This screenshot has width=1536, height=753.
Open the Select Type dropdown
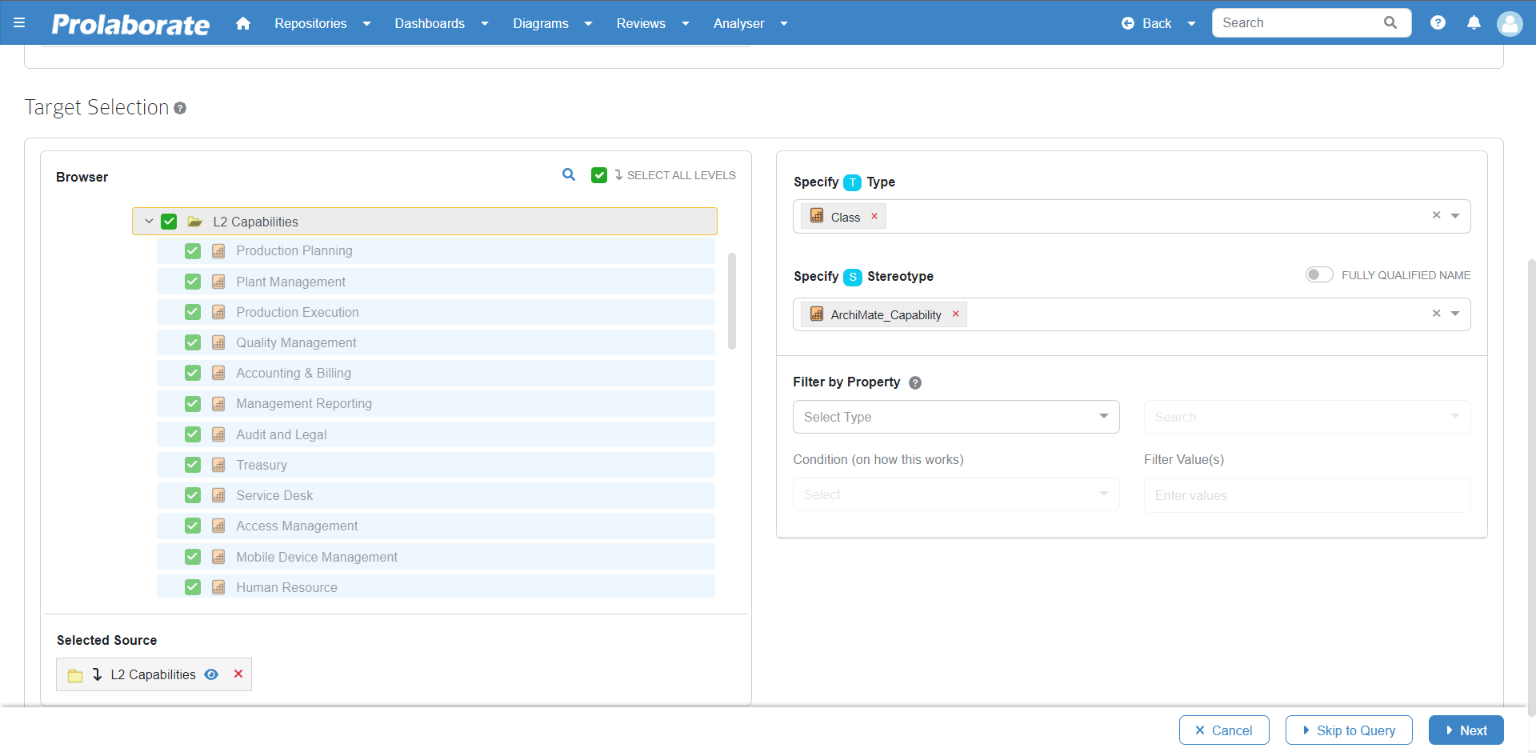tap(955, 416)
